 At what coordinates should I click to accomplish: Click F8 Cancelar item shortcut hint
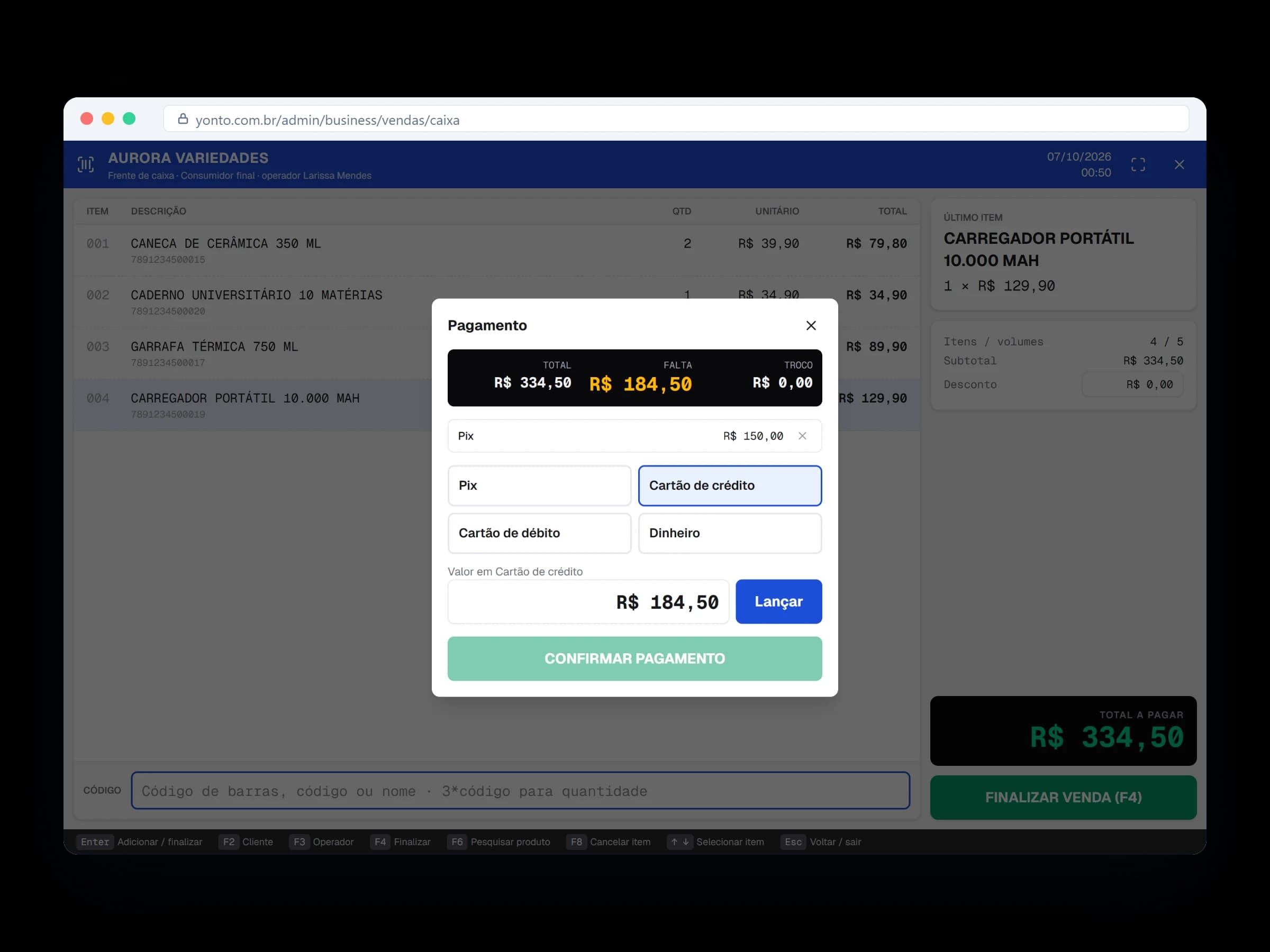pyautogui.click(x=608, y=842)
